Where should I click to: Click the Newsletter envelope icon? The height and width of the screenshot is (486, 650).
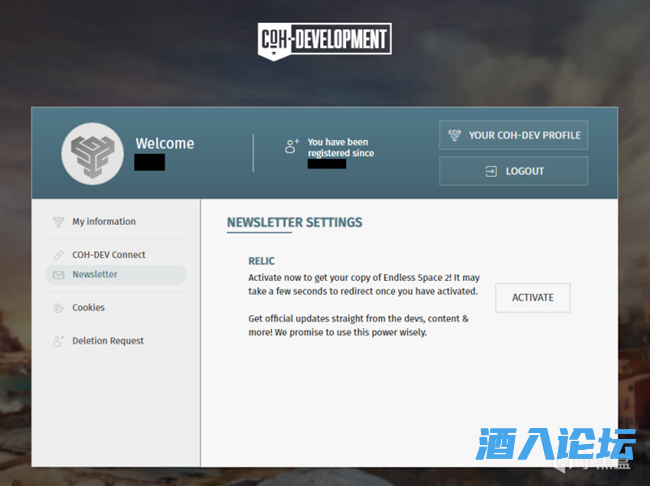pyautogui.click(x=58, y=275)
